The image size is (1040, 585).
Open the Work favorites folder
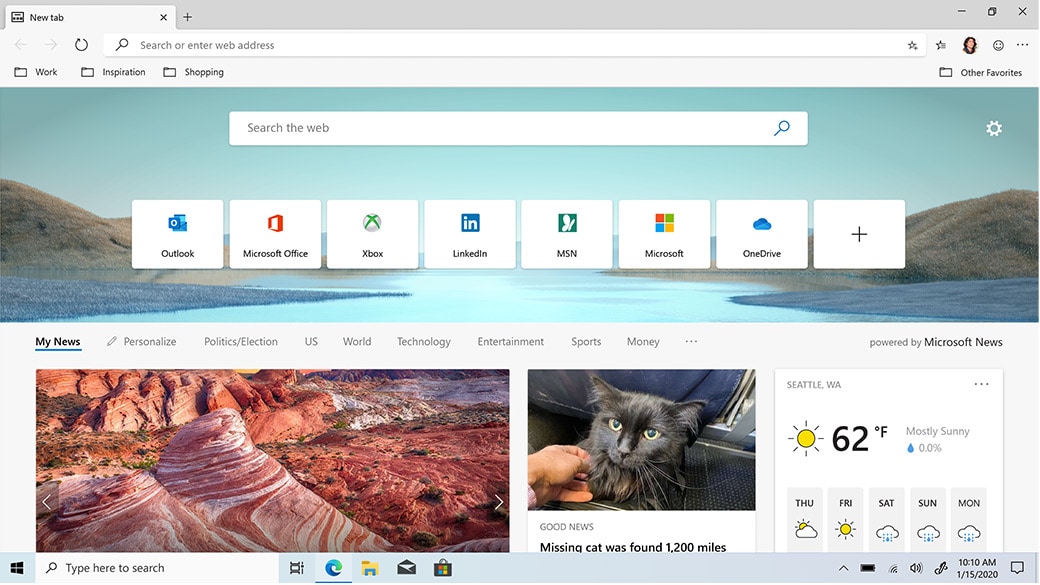pyautogui.click(x=36, y=72)
